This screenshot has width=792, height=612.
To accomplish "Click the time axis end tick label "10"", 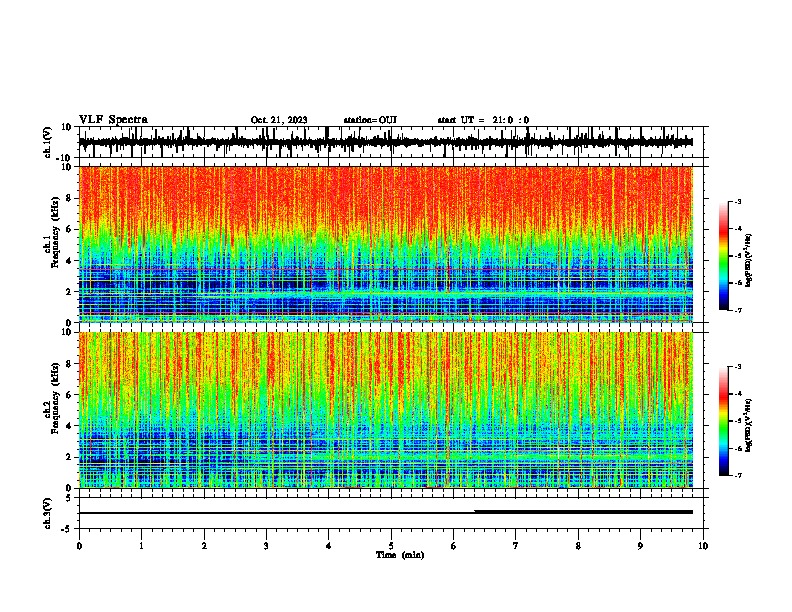I will pyautogui.click(x=703, y=546).
